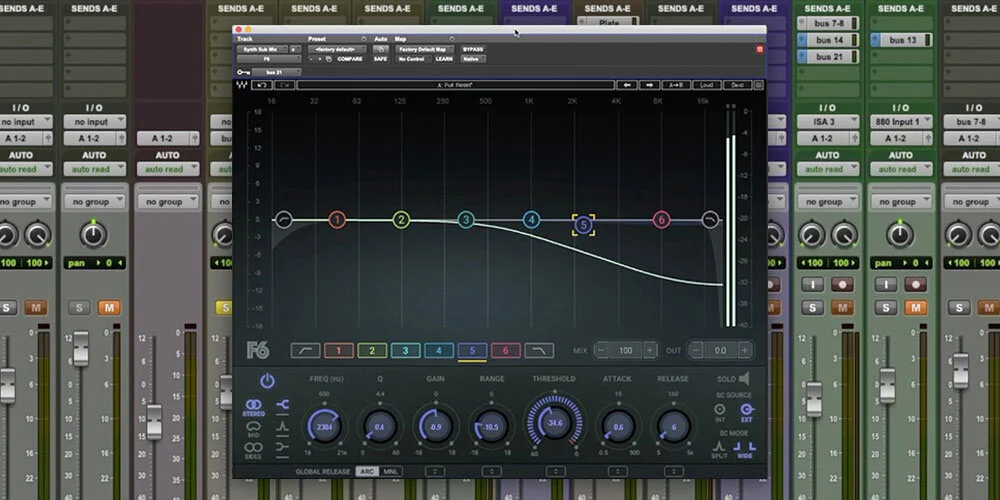Click the MIX value field showing 100
Viewport: 1000px width, 500px height.
pyautogui.click(x=626, y=350)
